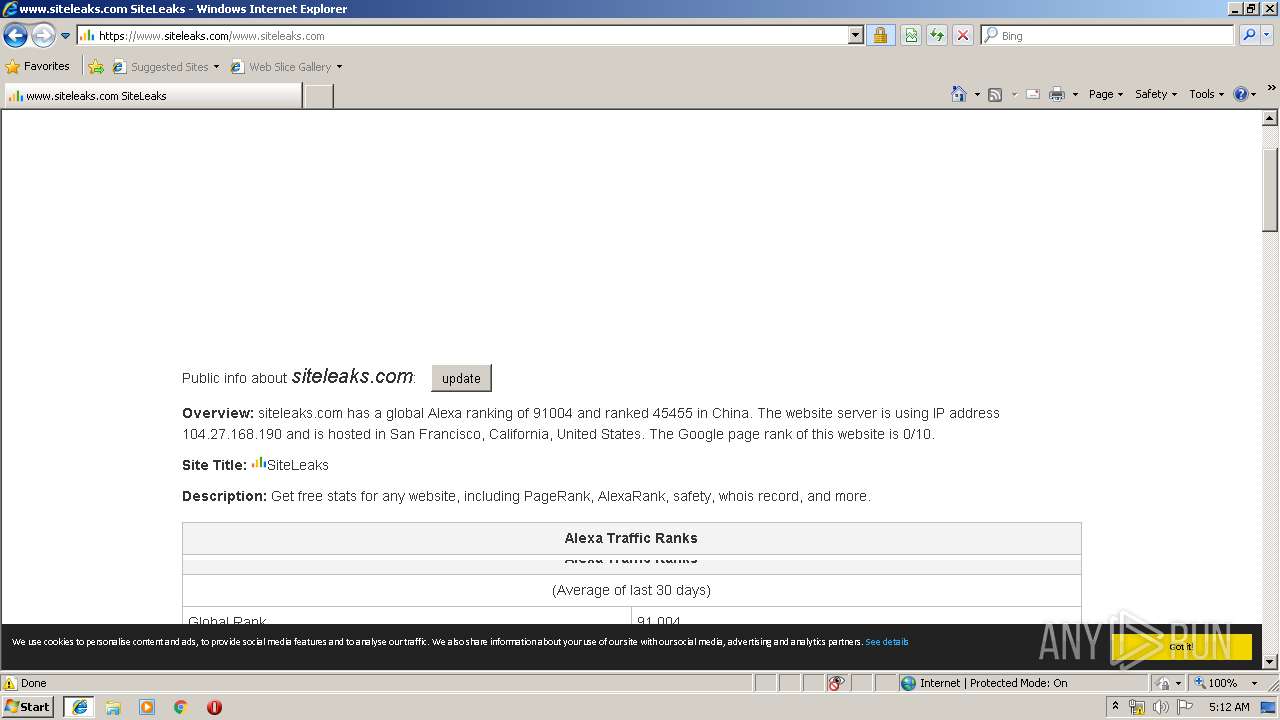Click the Compatibility View icon
This screenshot has height=720, width=1280.
point(911,35)
